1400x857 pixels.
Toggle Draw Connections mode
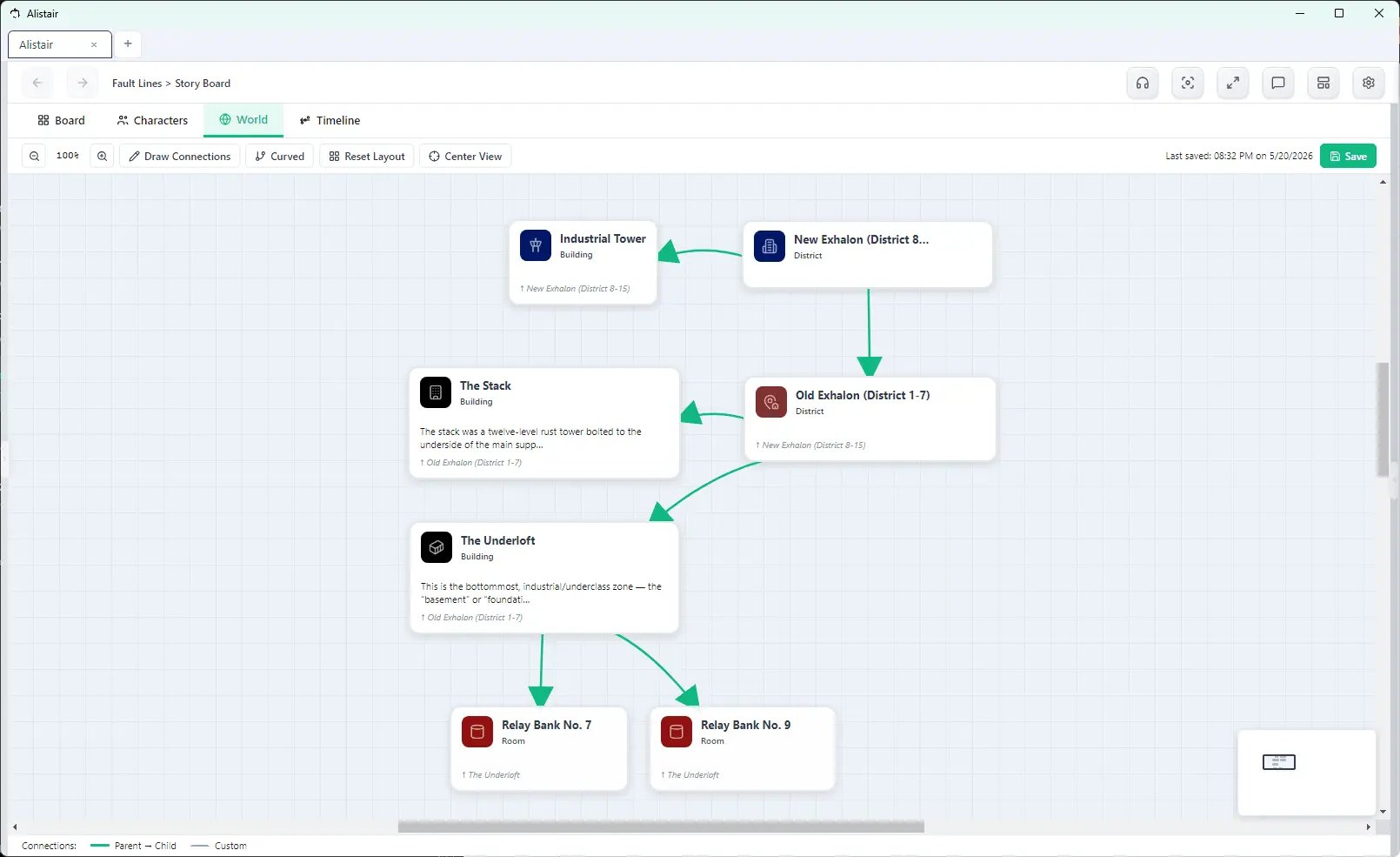click(180, 157)
